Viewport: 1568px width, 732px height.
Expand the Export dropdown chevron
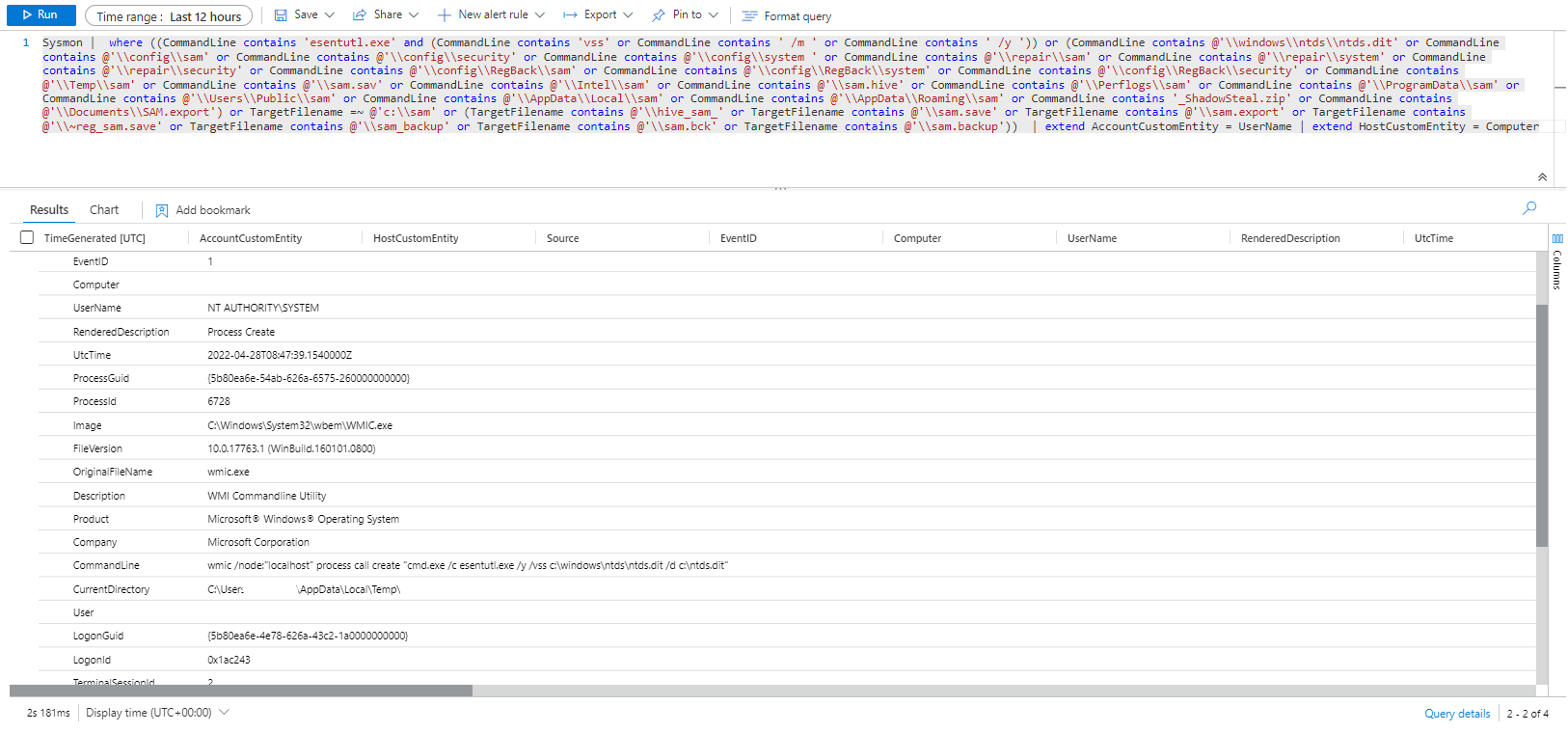click(x=629, y=15)
